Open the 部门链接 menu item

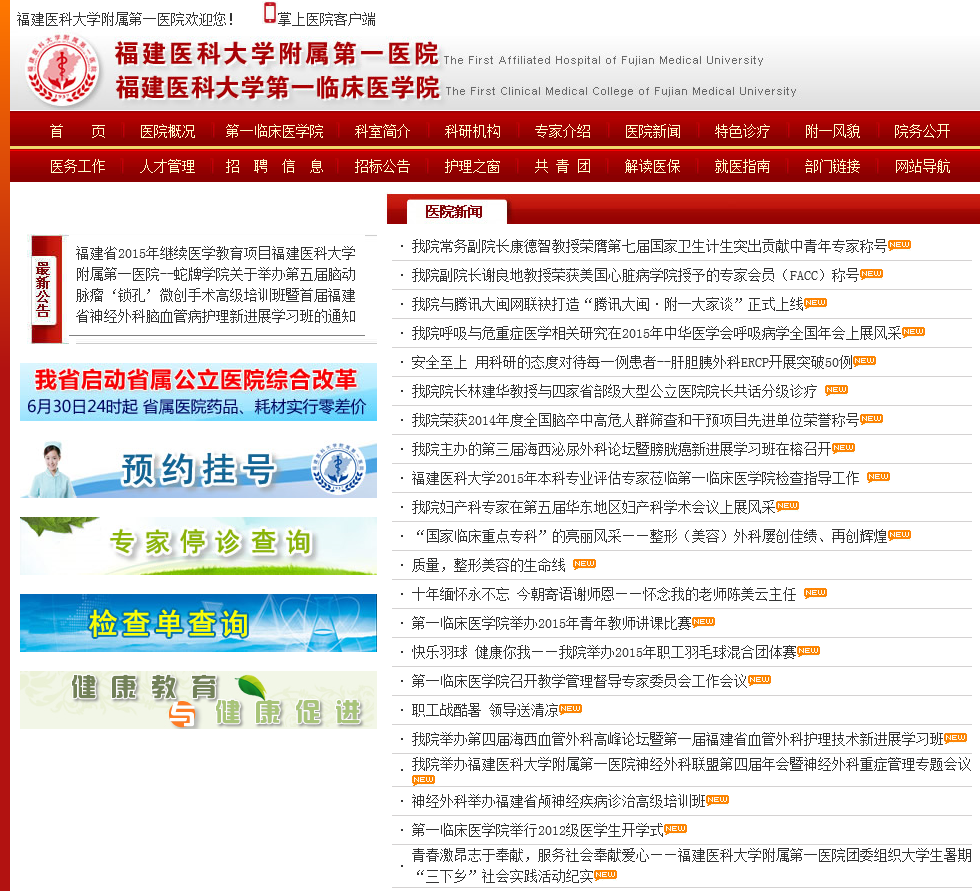[832, 166]
